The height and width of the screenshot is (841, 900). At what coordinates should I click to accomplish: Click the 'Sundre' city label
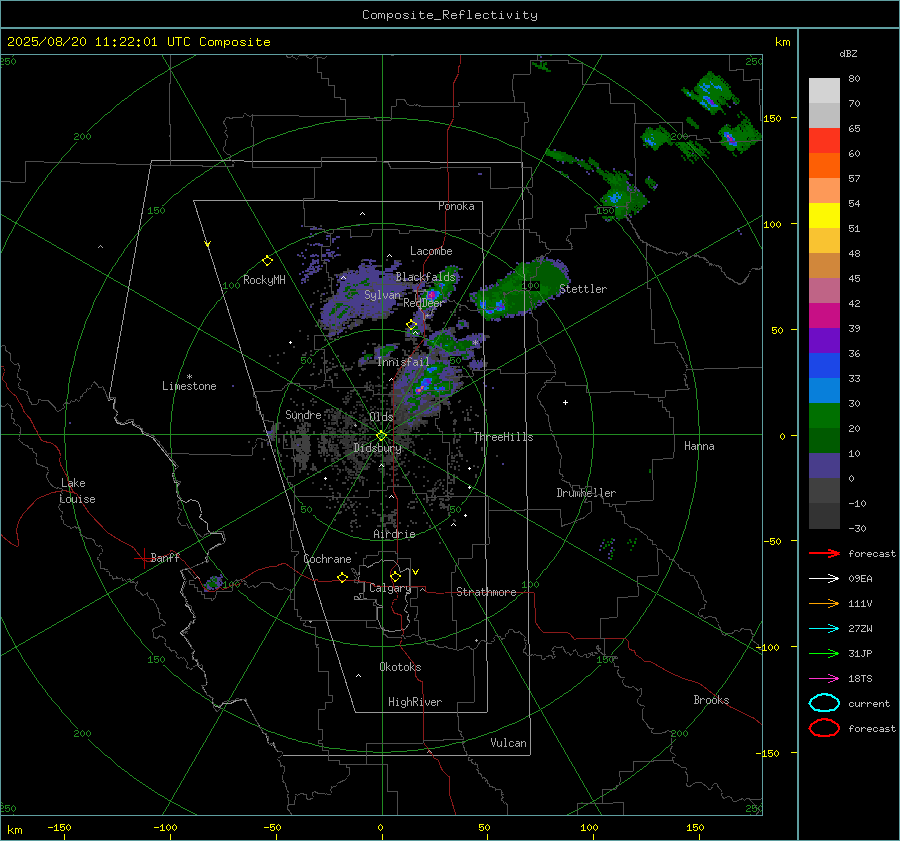303,415
